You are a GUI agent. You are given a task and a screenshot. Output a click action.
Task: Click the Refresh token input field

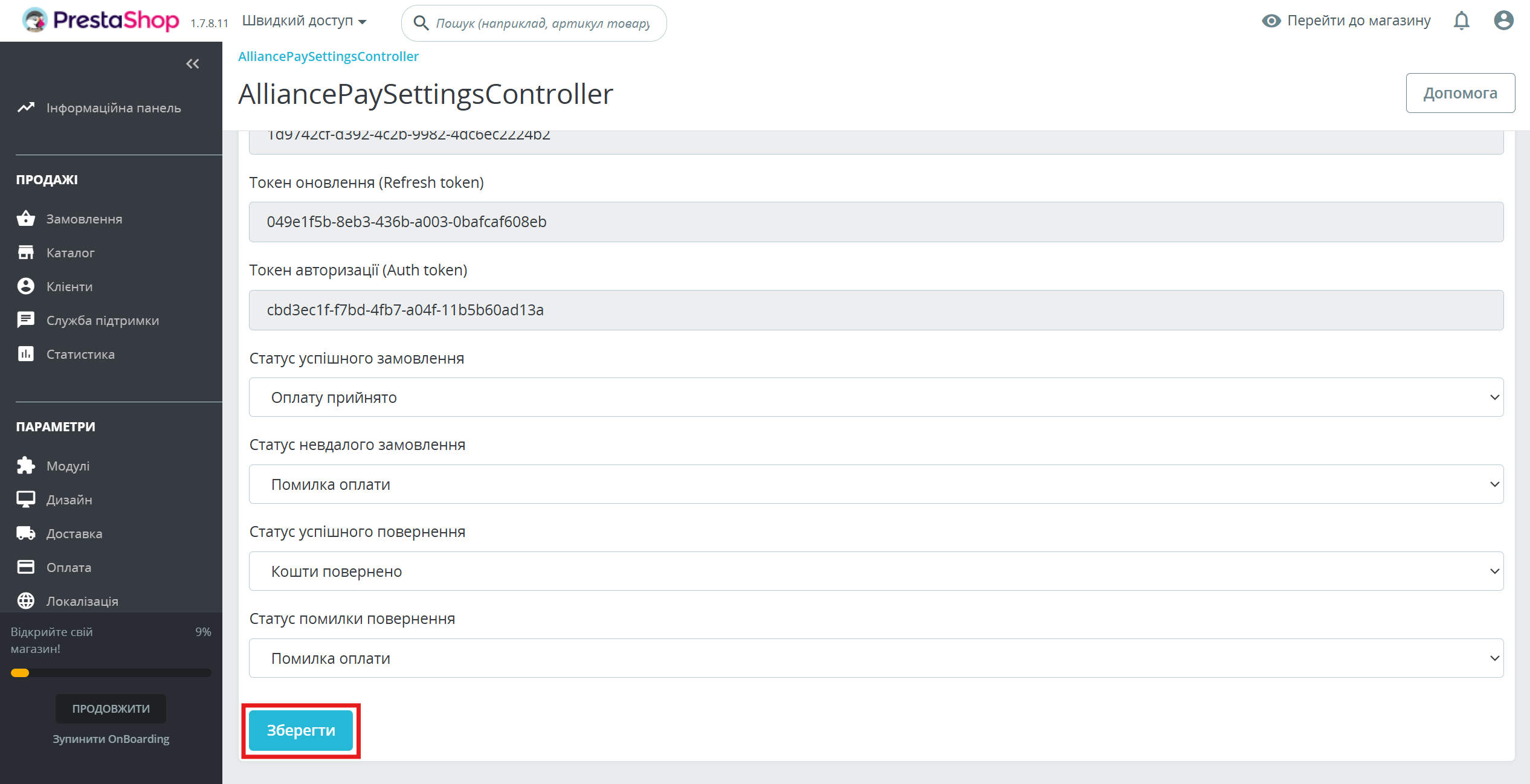[x=876, y=222]
